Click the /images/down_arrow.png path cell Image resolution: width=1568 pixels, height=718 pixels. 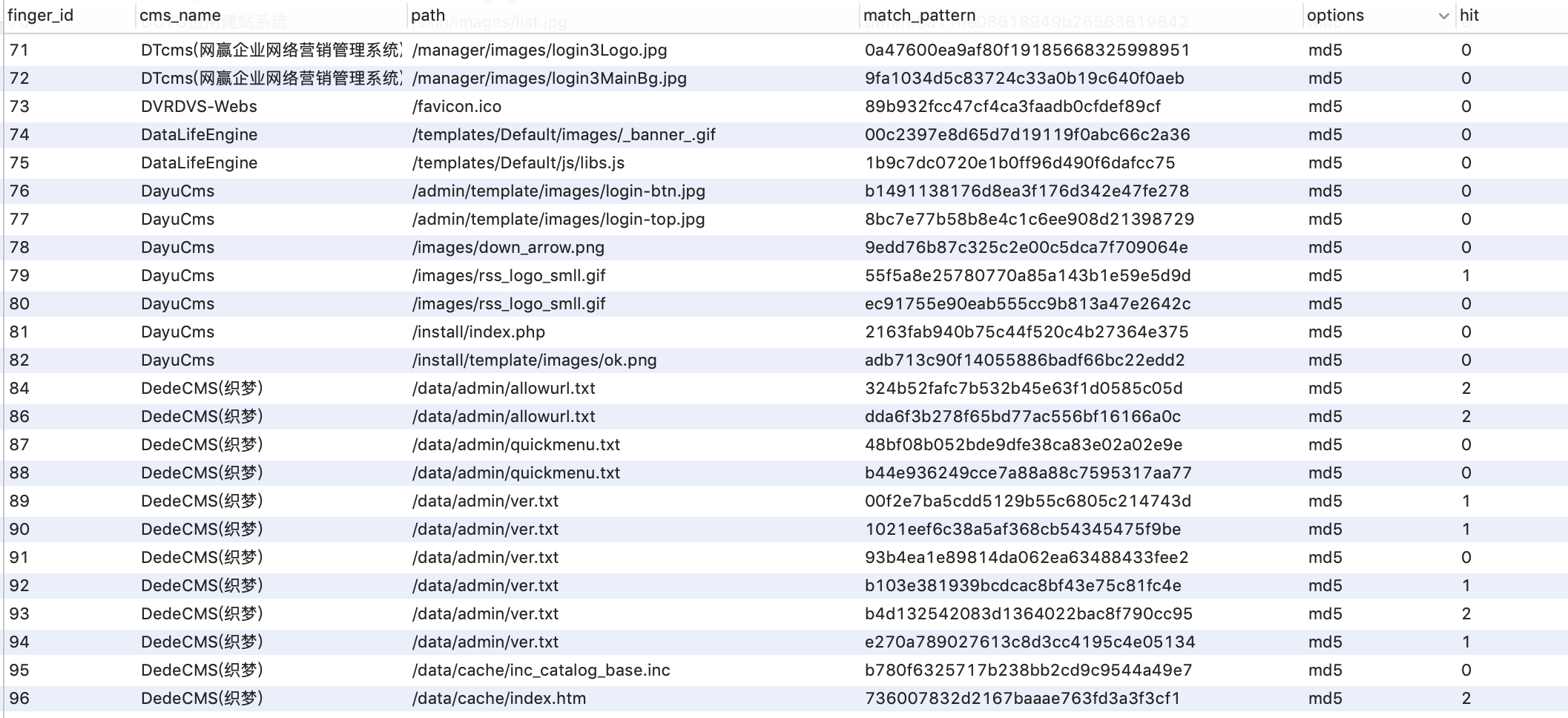coord(508,248)
